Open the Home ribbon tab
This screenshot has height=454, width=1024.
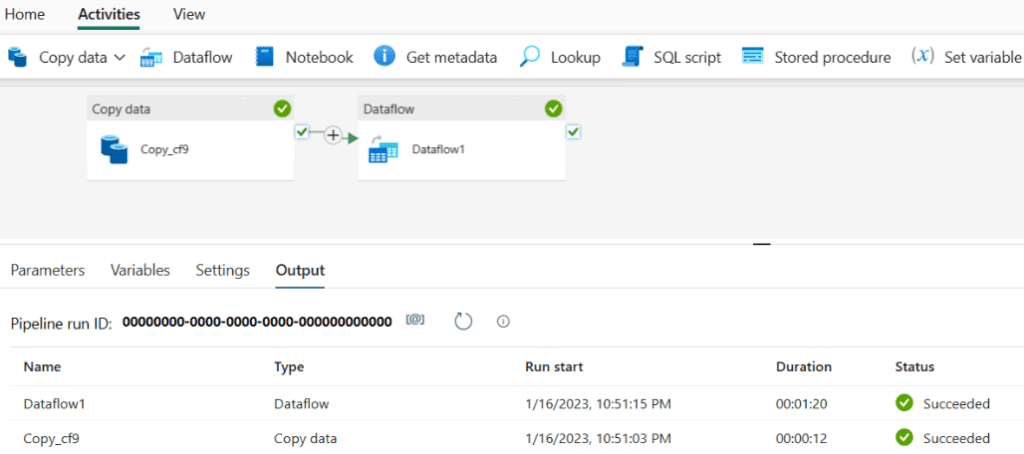tap(25, 14)
